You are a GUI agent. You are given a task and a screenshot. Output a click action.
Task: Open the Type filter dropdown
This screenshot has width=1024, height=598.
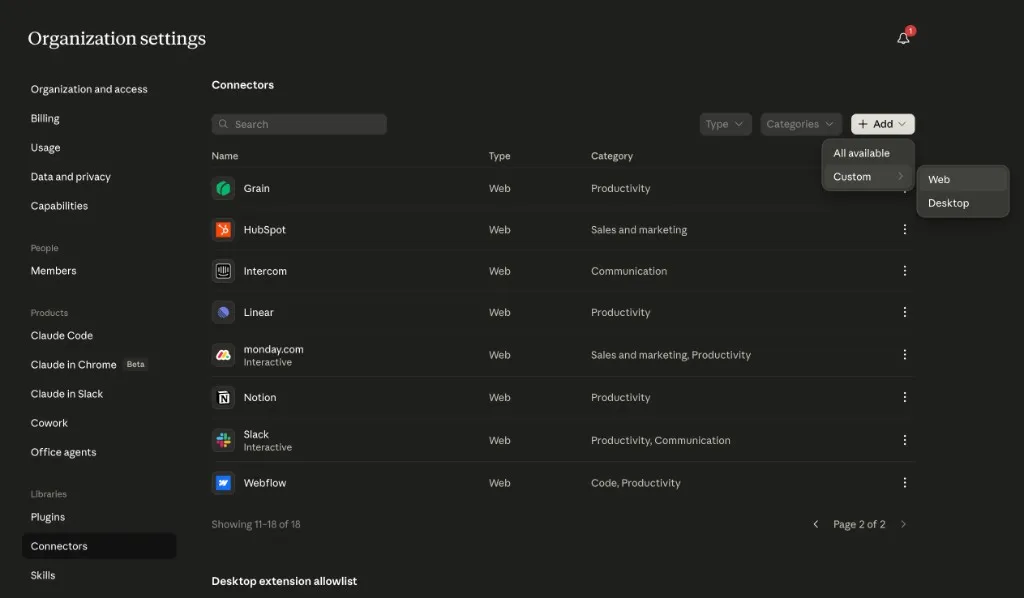pos(725,124)
